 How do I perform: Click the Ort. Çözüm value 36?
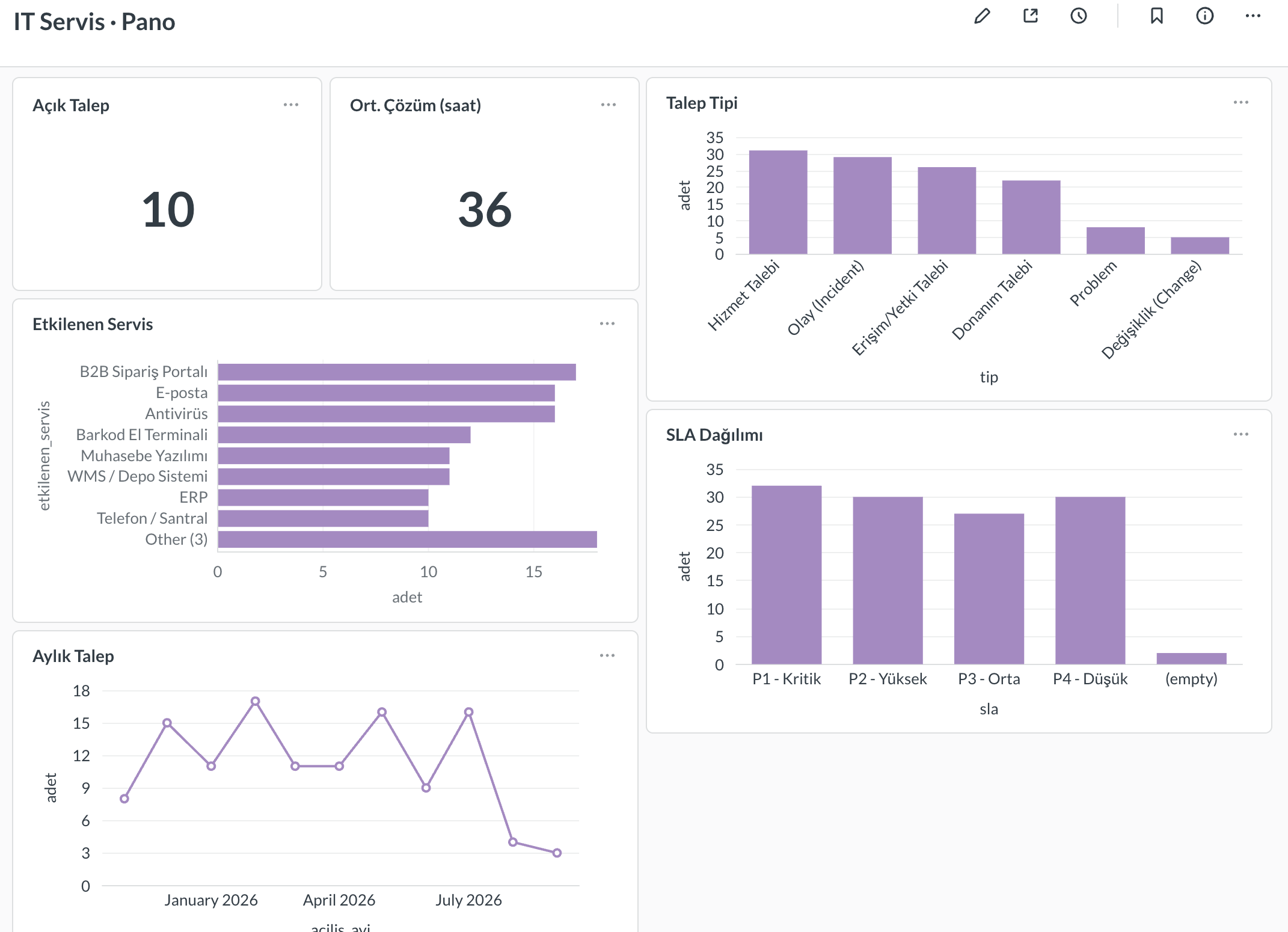pos(485,210)
